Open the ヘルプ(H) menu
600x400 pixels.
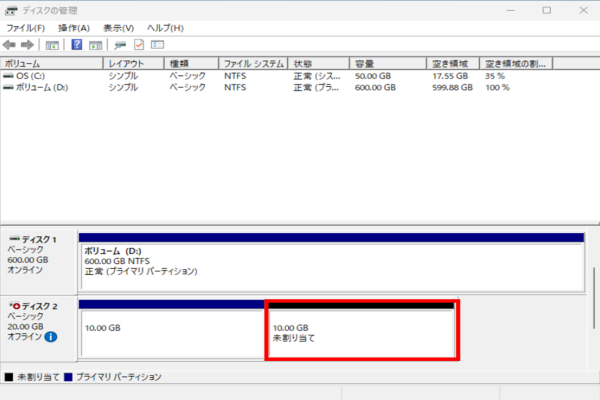(164, 28)
